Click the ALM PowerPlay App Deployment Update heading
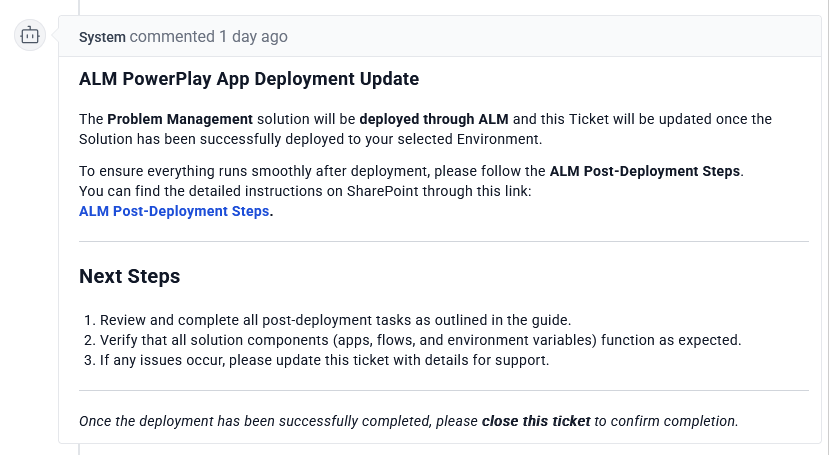The image size is (830, 455). coord(248,79)
